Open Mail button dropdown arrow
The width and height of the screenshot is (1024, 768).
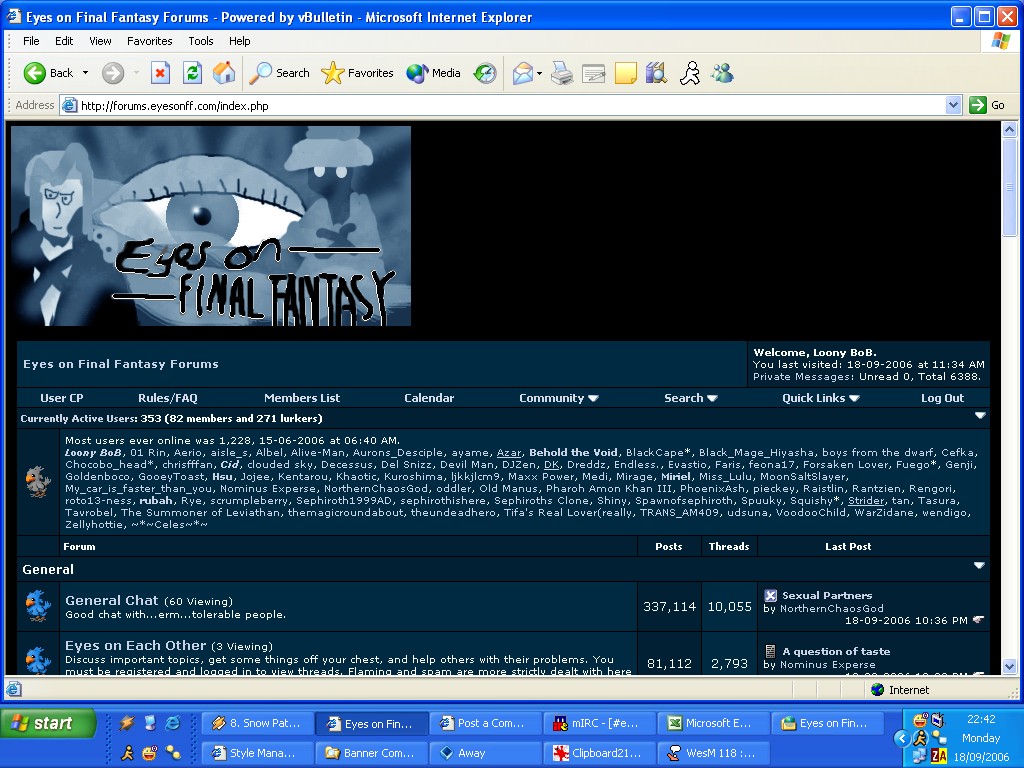(x=539, y=73)
